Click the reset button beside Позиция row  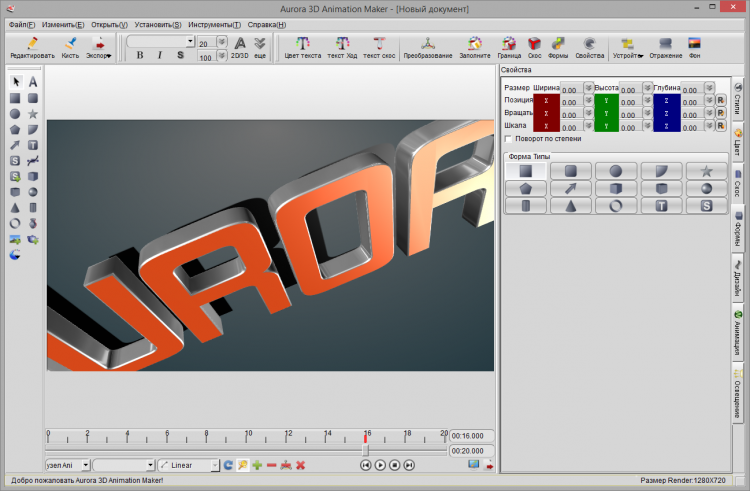tap(719, 101)
